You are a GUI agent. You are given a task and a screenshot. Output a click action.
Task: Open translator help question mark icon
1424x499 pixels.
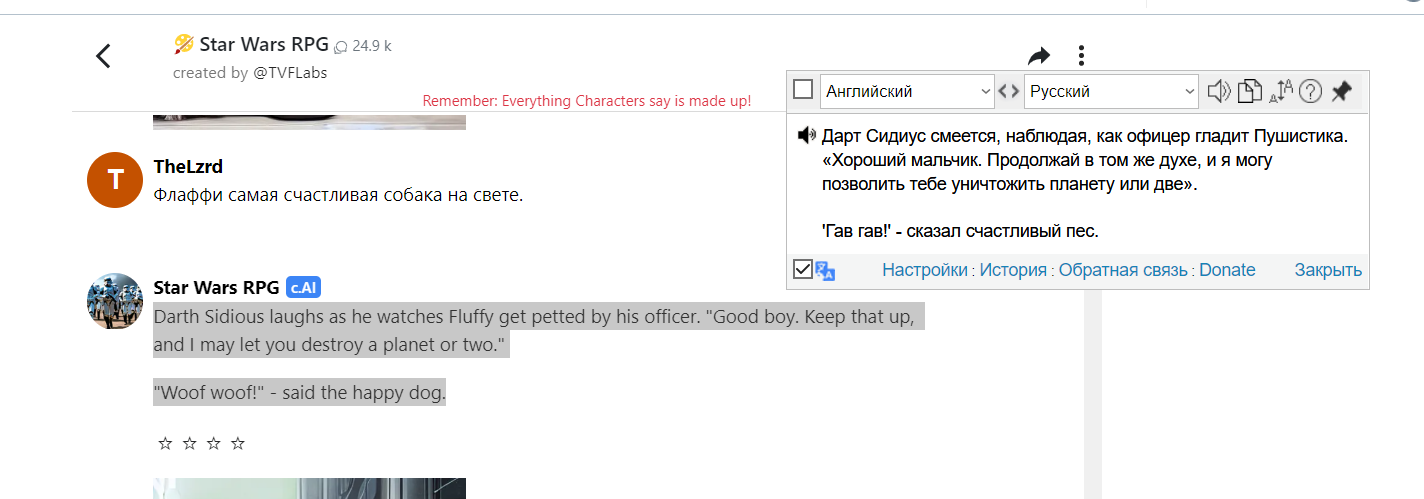(1311, 91)
